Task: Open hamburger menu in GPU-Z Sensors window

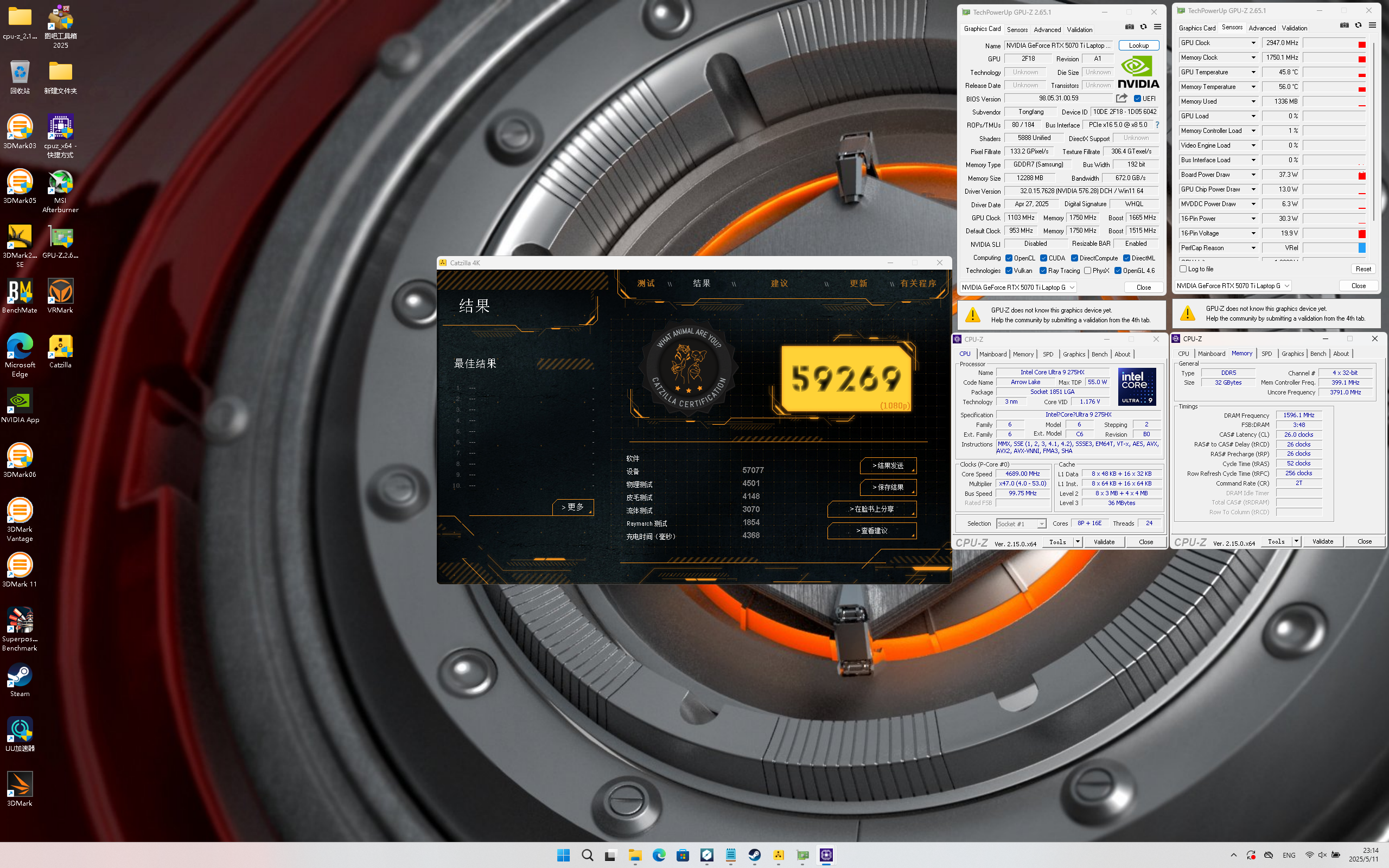Action: (x=1372, y=25)
